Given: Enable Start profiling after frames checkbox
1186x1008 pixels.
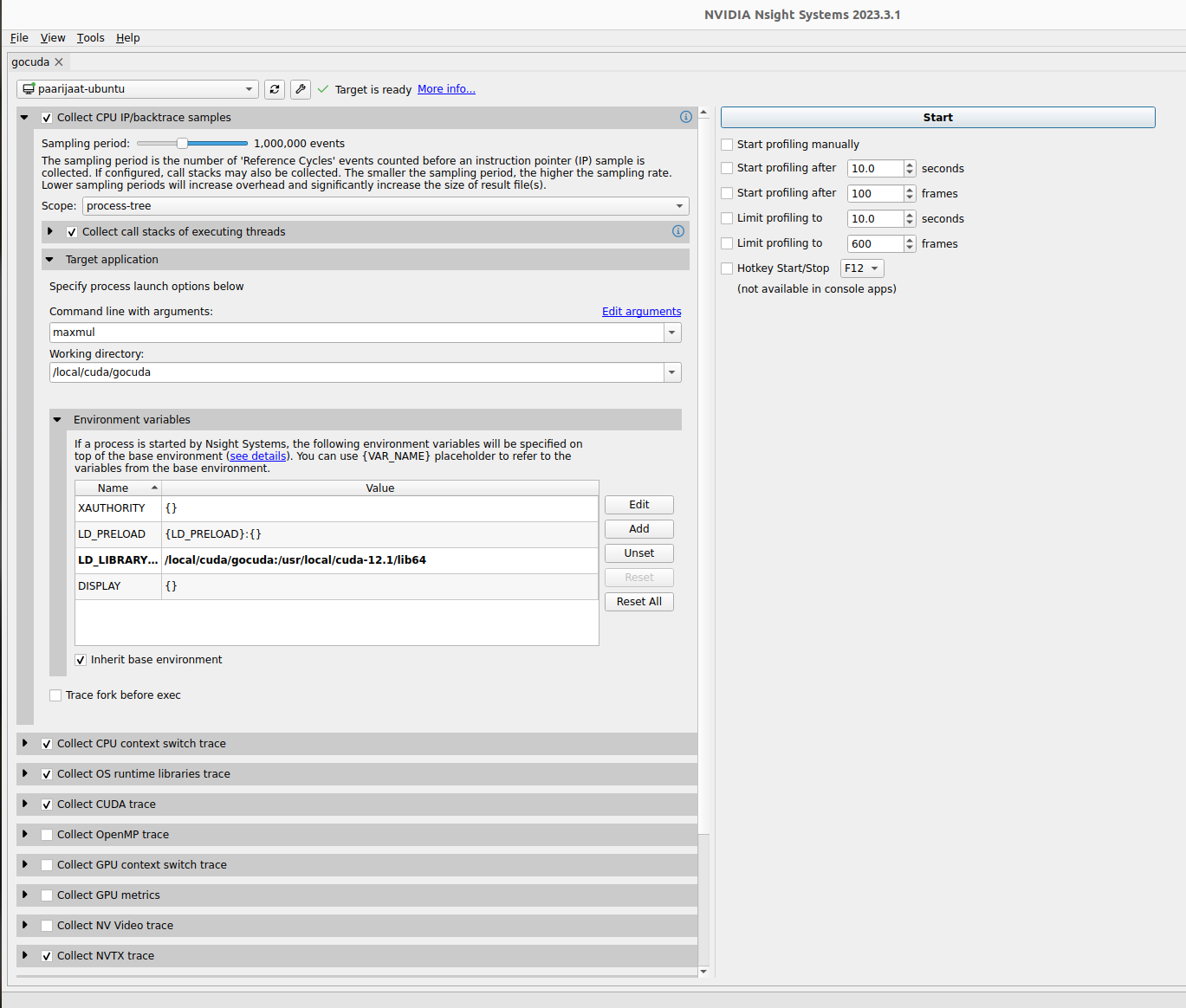Looking at the screenshot, I should pos(727,193).
